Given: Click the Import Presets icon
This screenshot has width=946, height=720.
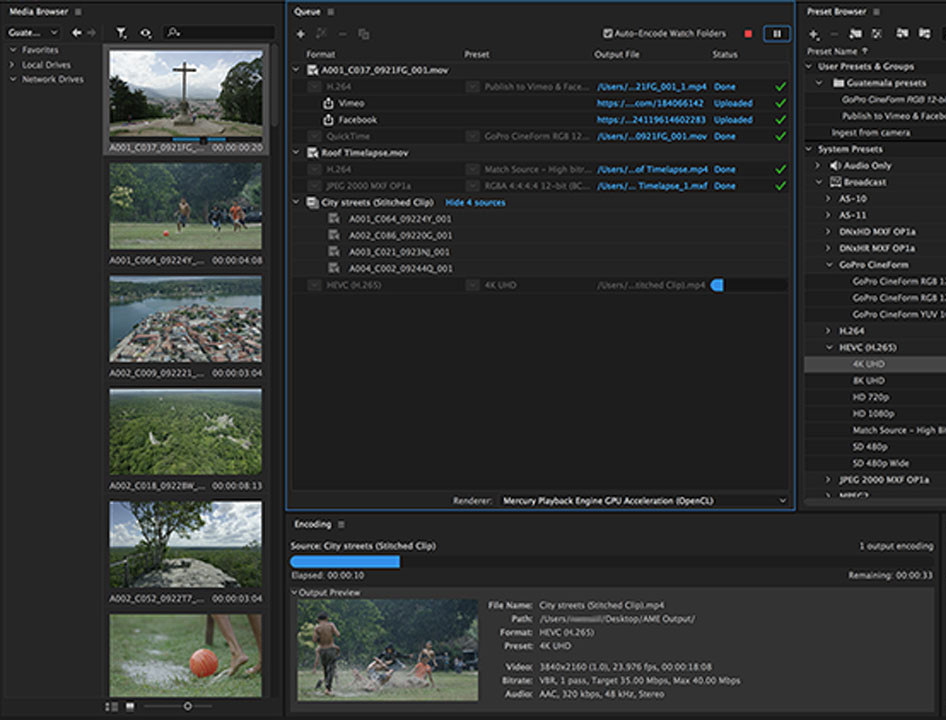Looking at the screenshot, I should click(903, 33).
